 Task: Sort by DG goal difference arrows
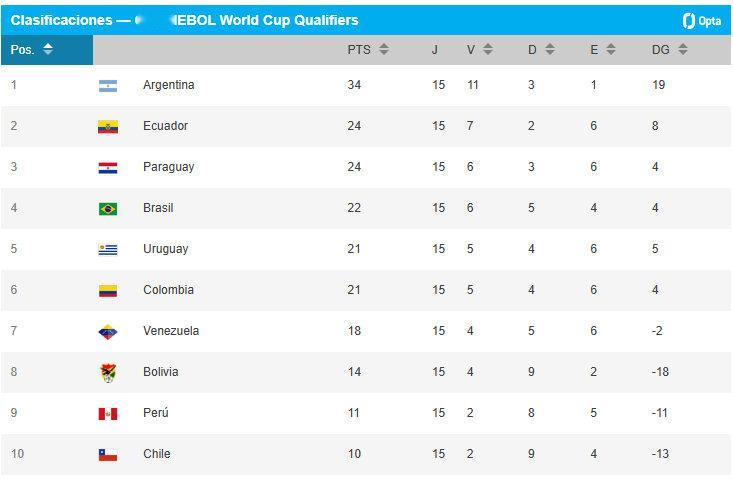683,49
